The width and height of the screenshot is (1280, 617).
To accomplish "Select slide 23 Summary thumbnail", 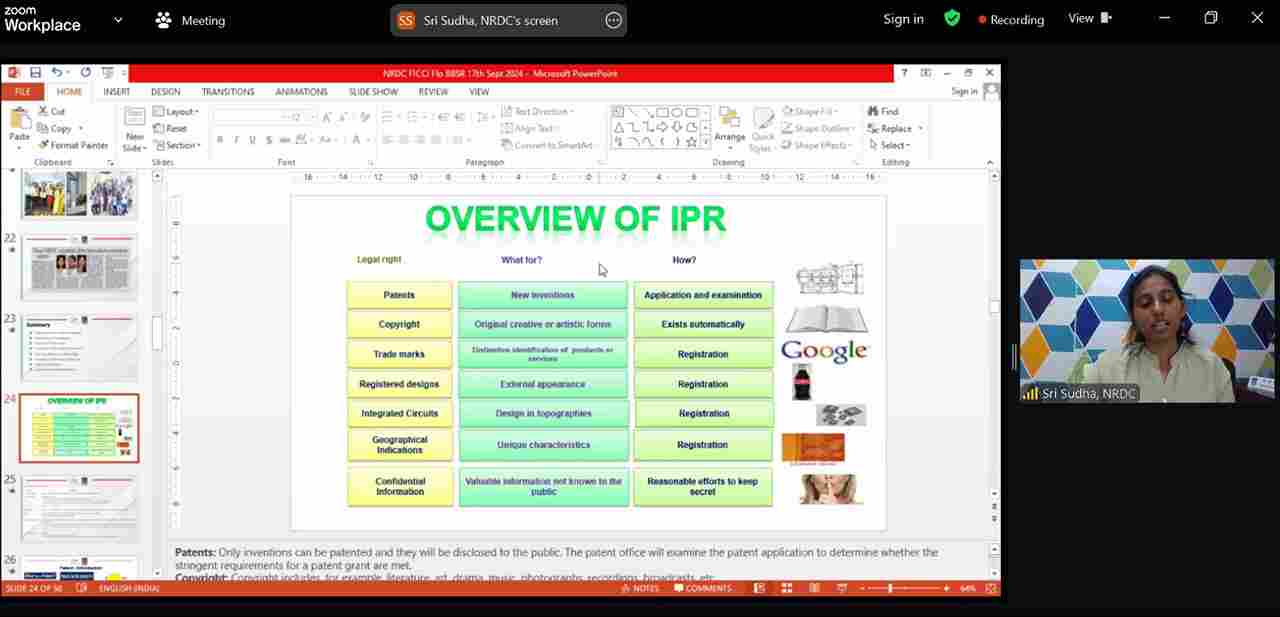I will click(x=79, y=348).
